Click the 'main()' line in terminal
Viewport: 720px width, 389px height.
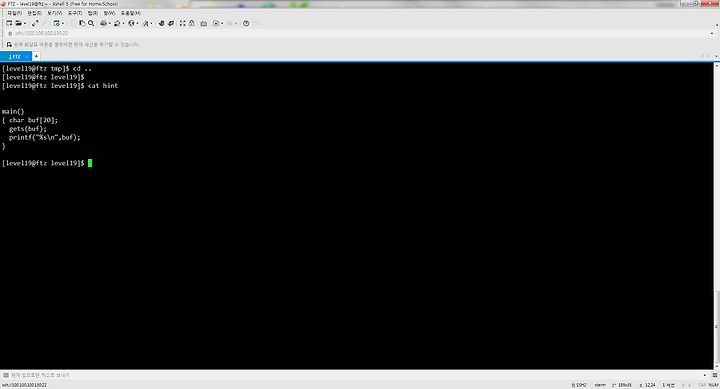[13, 111]
